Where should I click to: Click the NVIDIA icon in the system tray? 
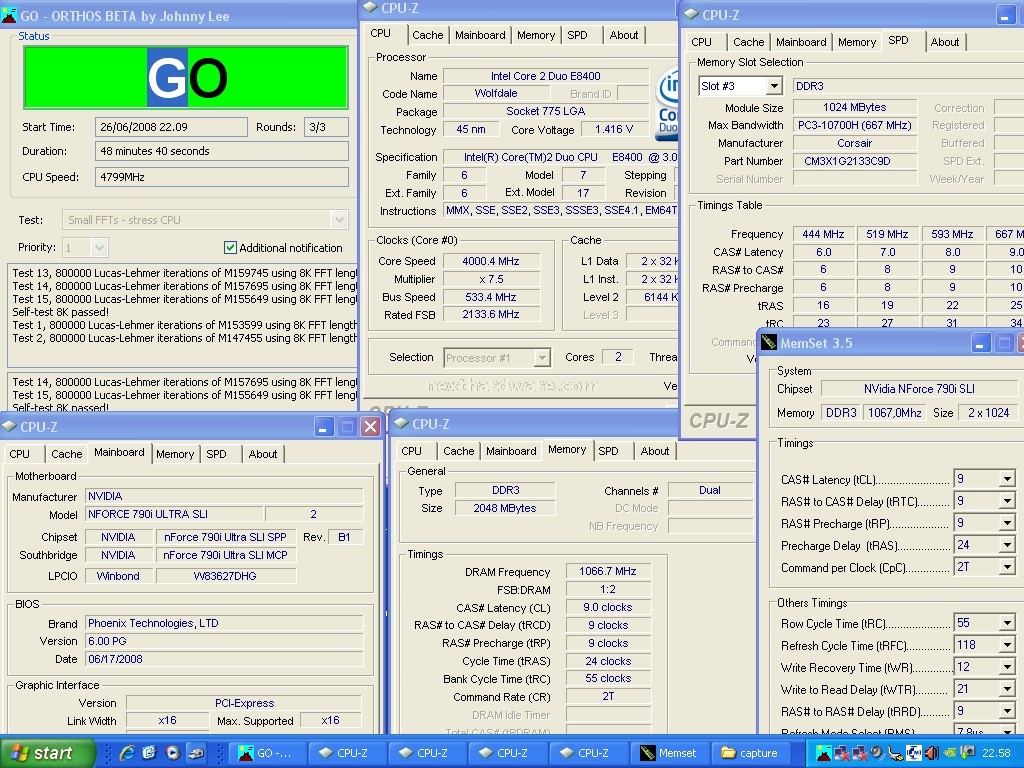950,753
